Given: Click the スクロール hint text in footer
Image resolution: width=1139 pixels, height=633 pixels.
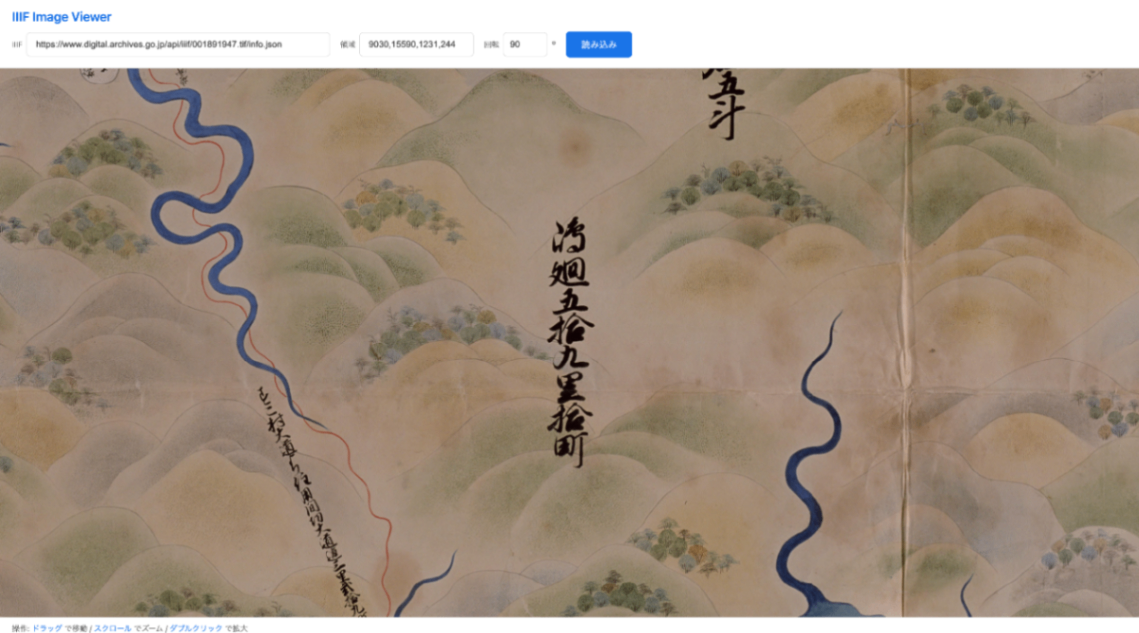Looking at the screenshot, I should (113, 628).
